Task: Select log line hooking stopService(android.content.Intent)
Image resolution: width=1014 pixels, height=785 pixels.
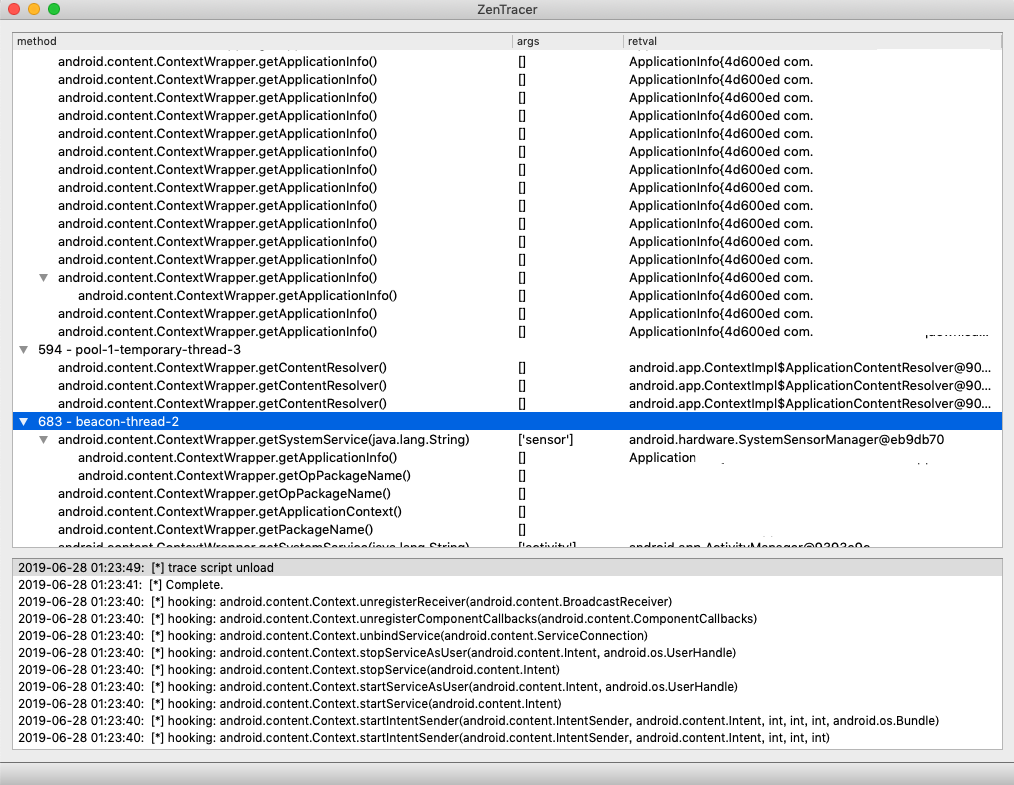Action: (x=507, y=670)
